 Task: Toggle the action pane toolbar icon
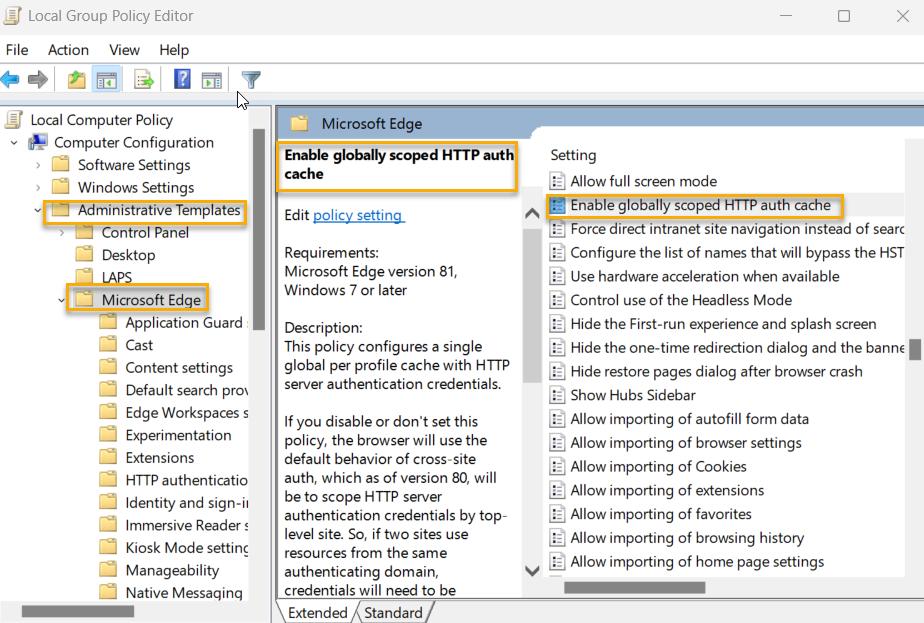[x=212, y=79]
